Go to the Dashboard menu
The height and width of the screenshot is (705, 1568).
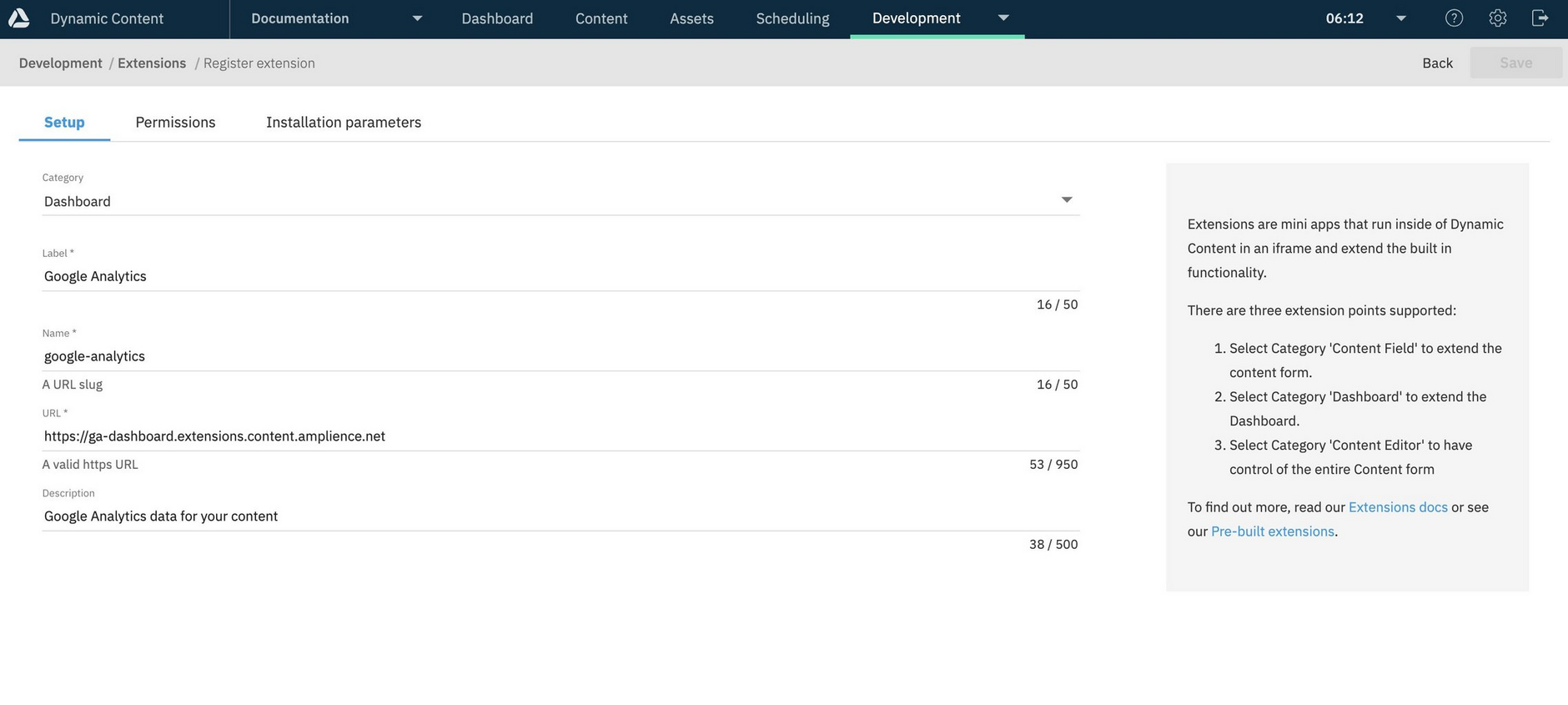click(x=497, y=18)
